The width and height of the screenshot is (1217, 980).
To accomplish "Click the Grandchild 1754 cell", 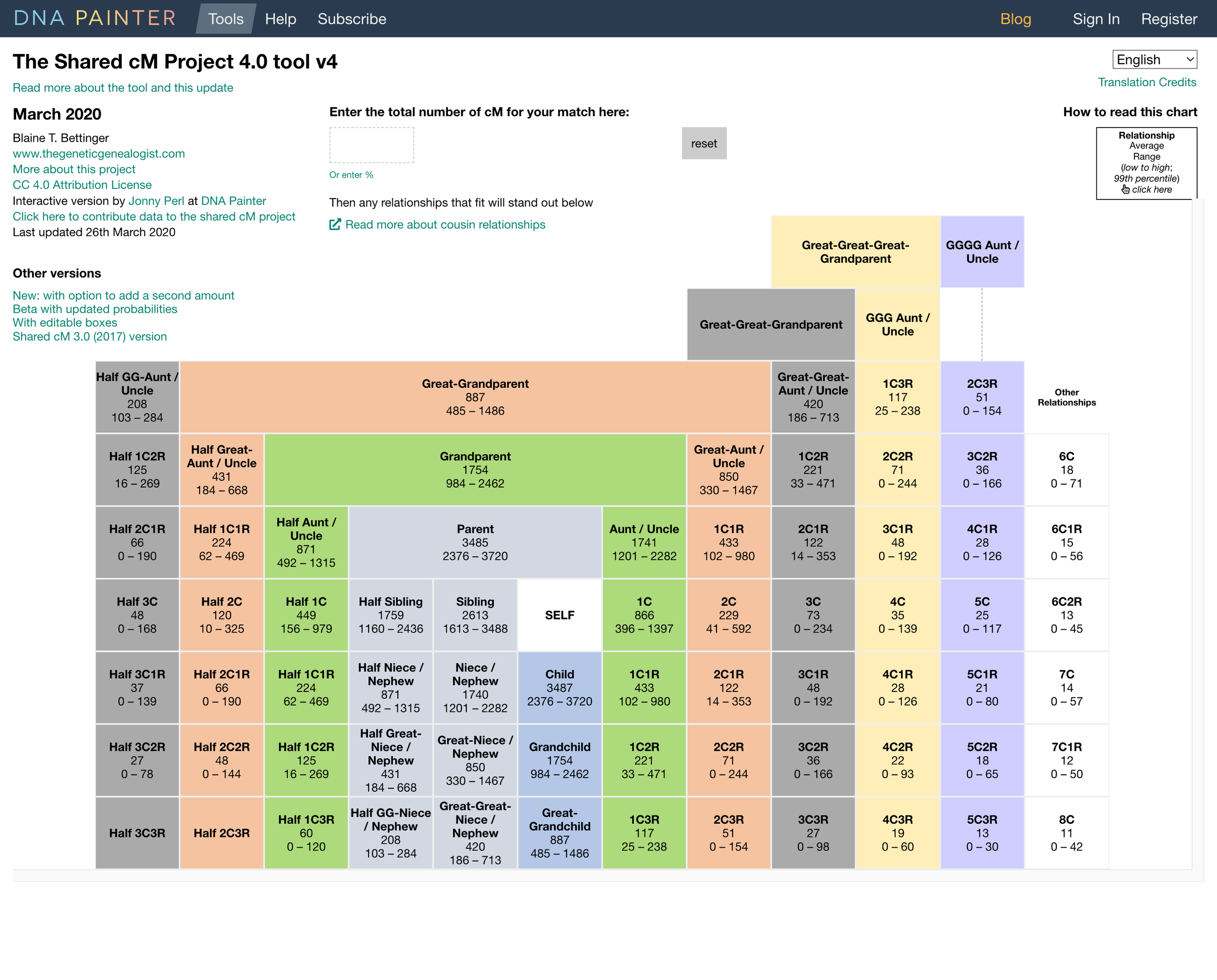I will (x=560, y=761).
